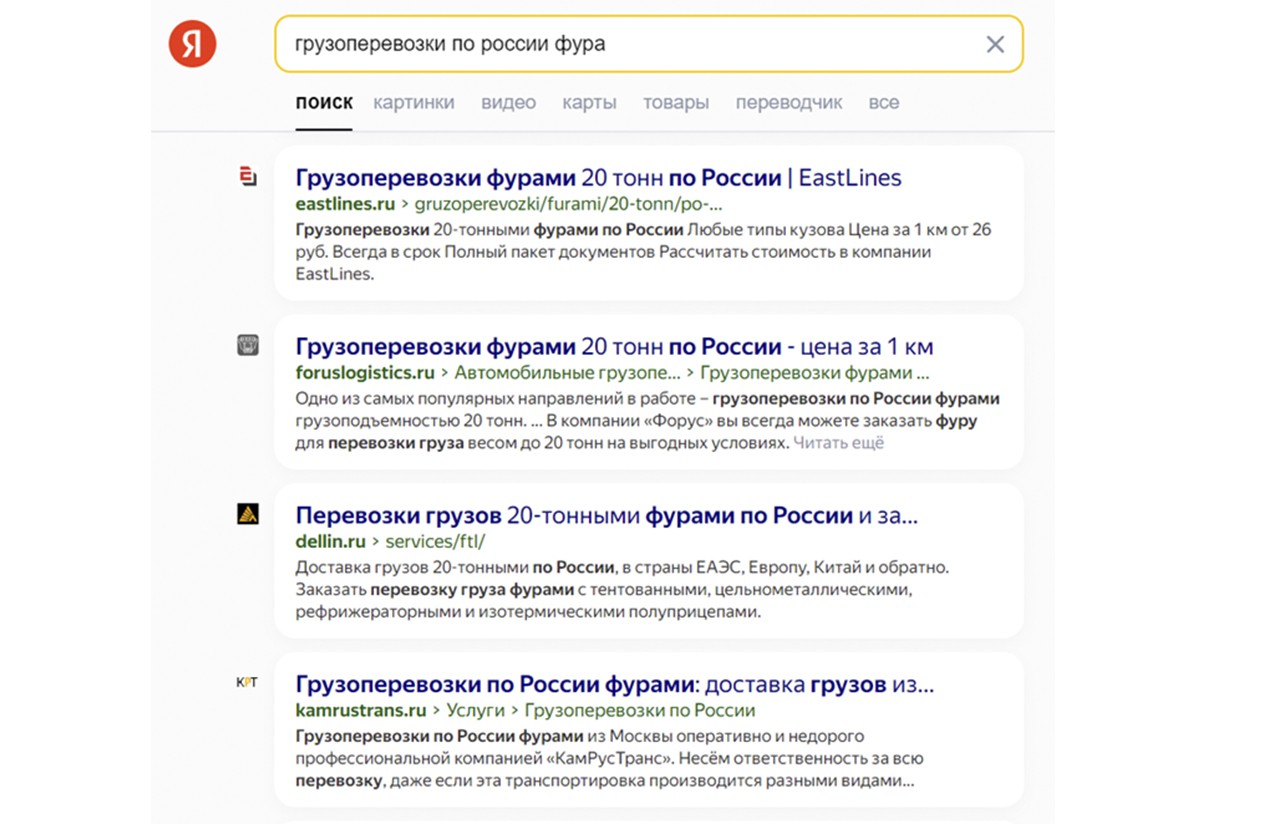
Task: Expand snippet with «Читать ещё»
Action: (839, 442)
